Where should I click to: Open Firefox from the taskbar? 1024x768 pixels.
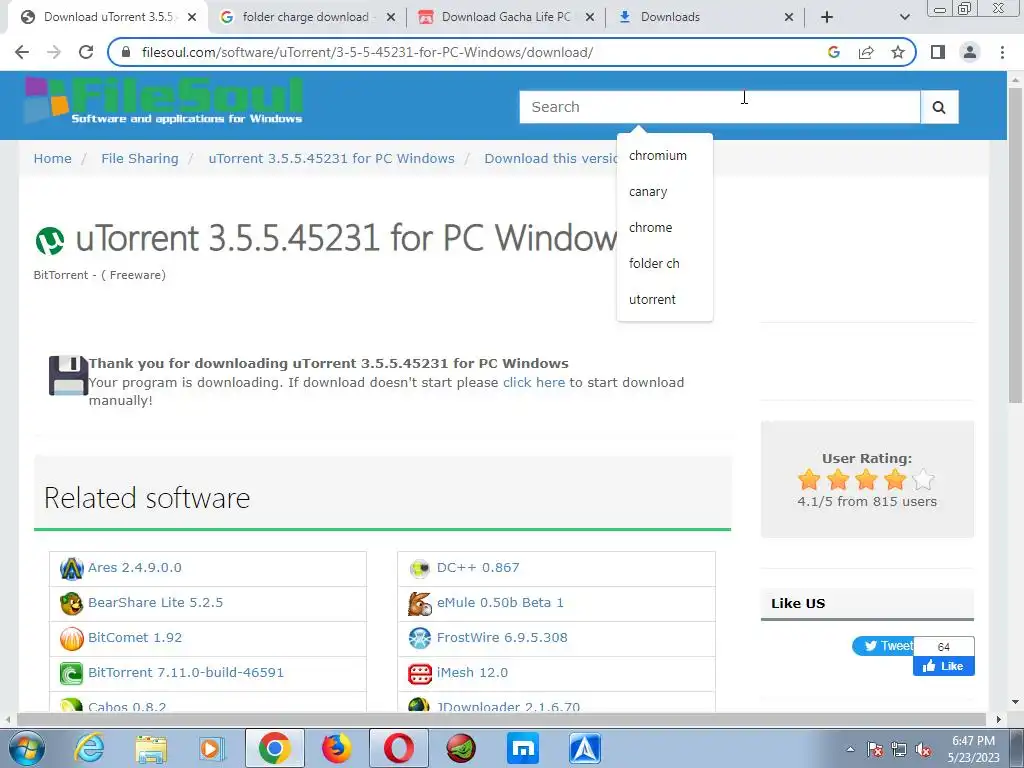tap(337, 748)
